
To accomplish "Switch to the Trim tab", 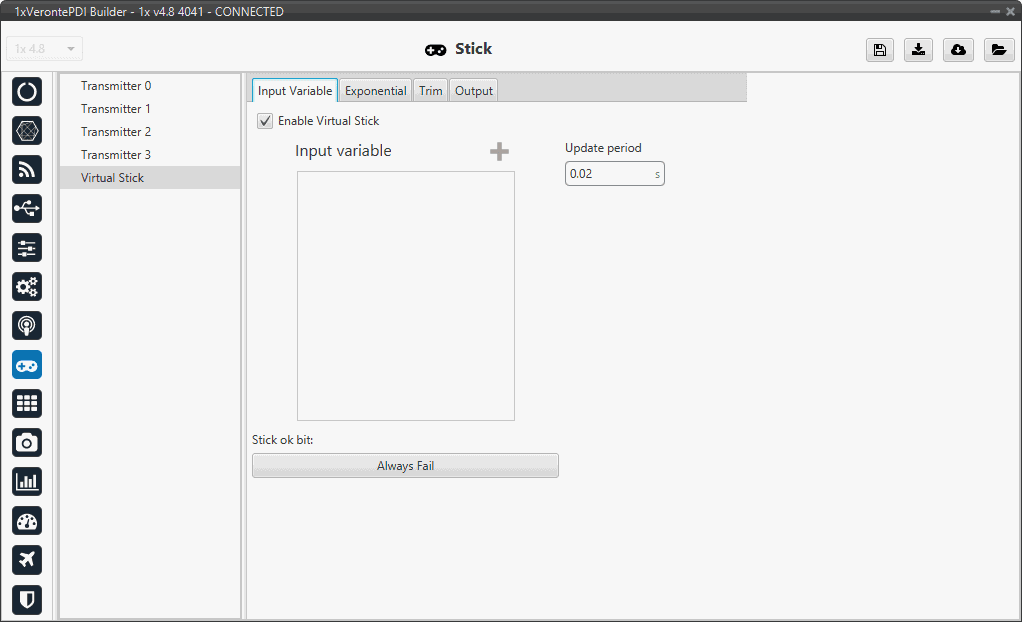I will [x=430, y=91].
